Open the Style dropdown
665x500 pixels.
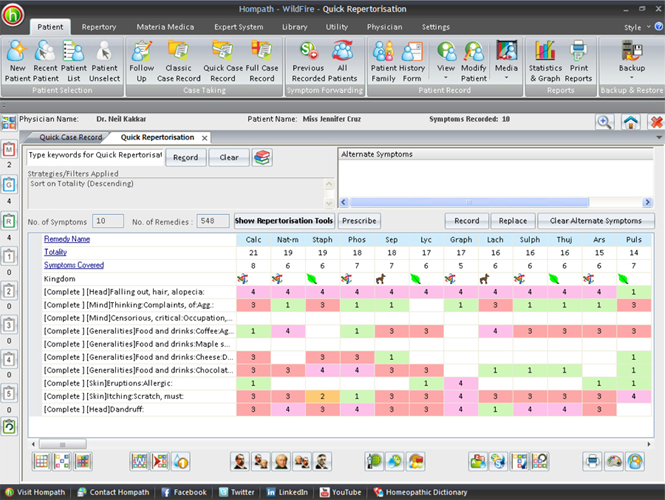point(637,27)
